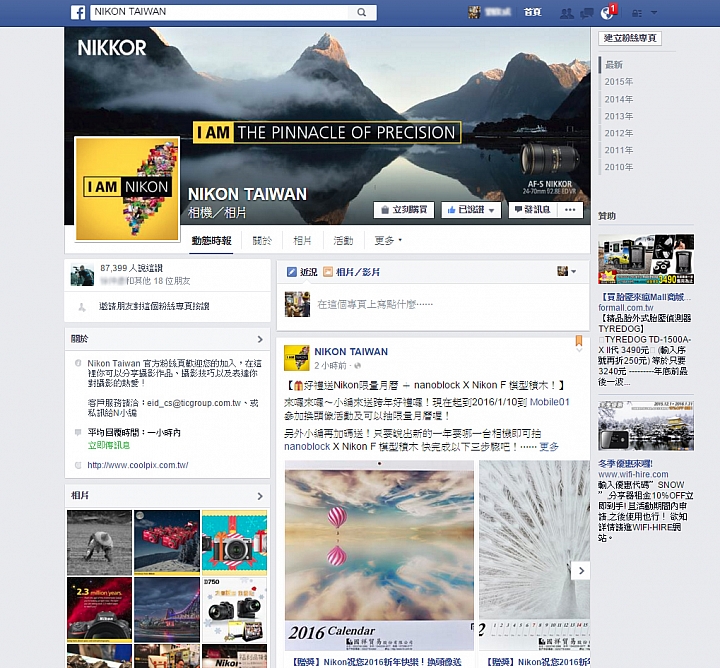
Task: Open the I AM NIKON profile picture
Action: (127, 188)
